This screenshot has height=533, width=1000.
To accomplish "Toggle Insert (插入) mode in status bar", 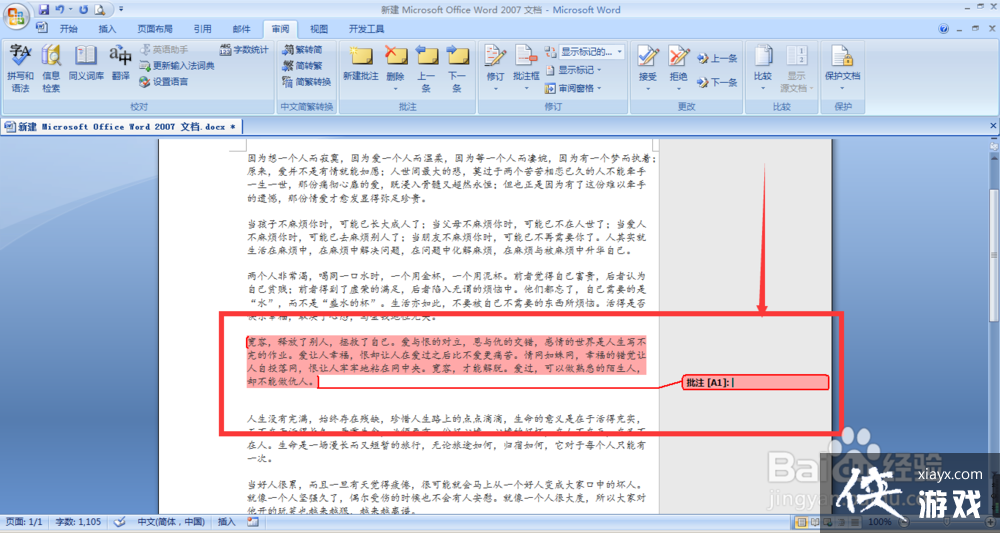I will click(227, 522).
